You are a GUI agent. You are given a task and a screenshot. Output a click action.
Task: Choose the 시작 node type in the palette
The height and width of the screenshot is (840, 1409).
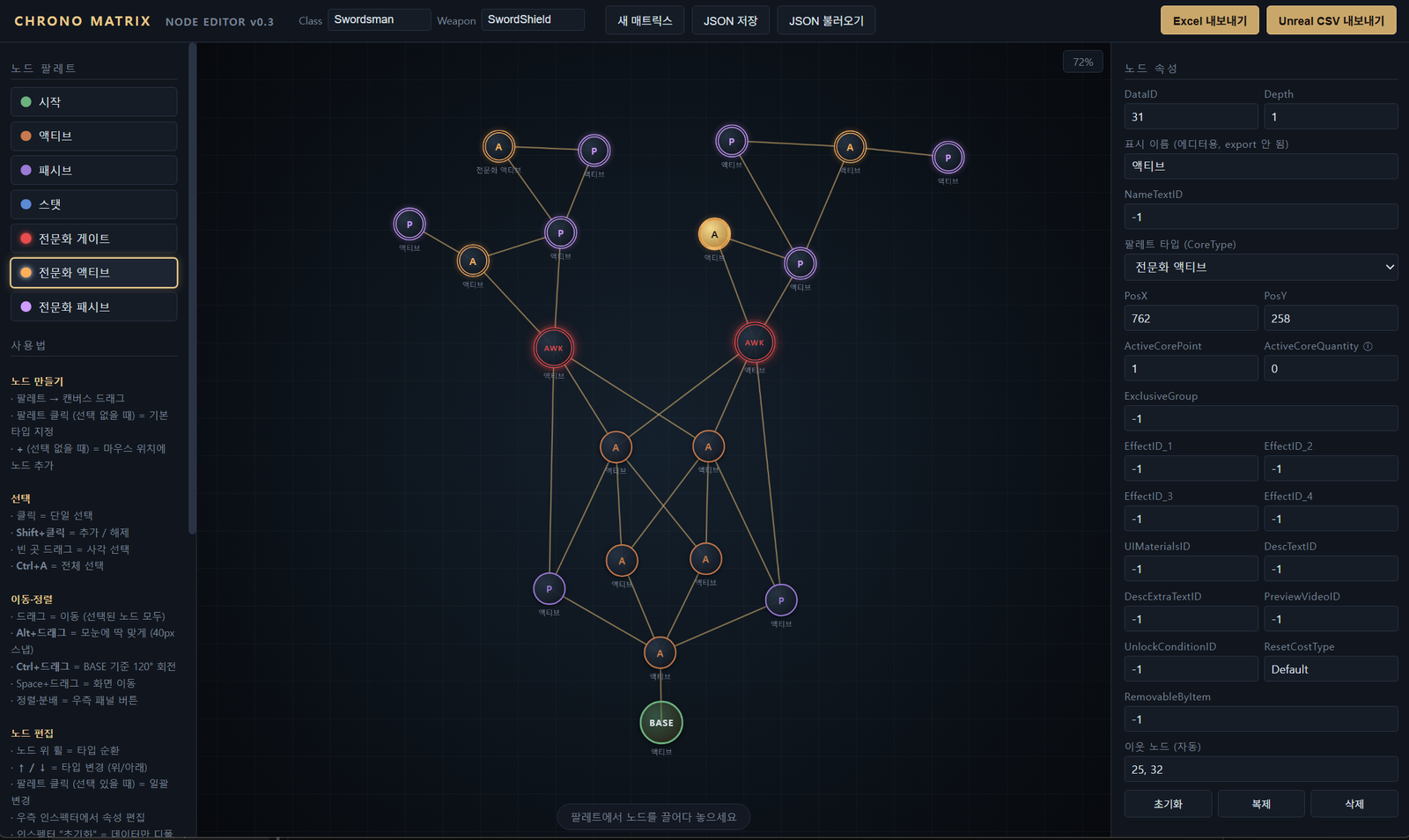[94, 102]
